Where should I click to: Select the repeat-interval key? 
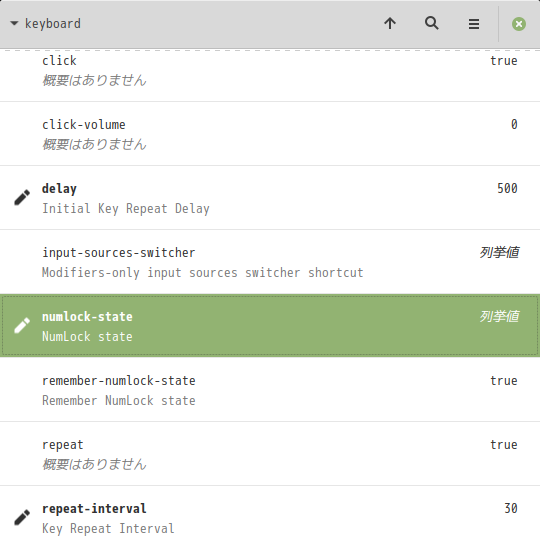click(270, 517)
